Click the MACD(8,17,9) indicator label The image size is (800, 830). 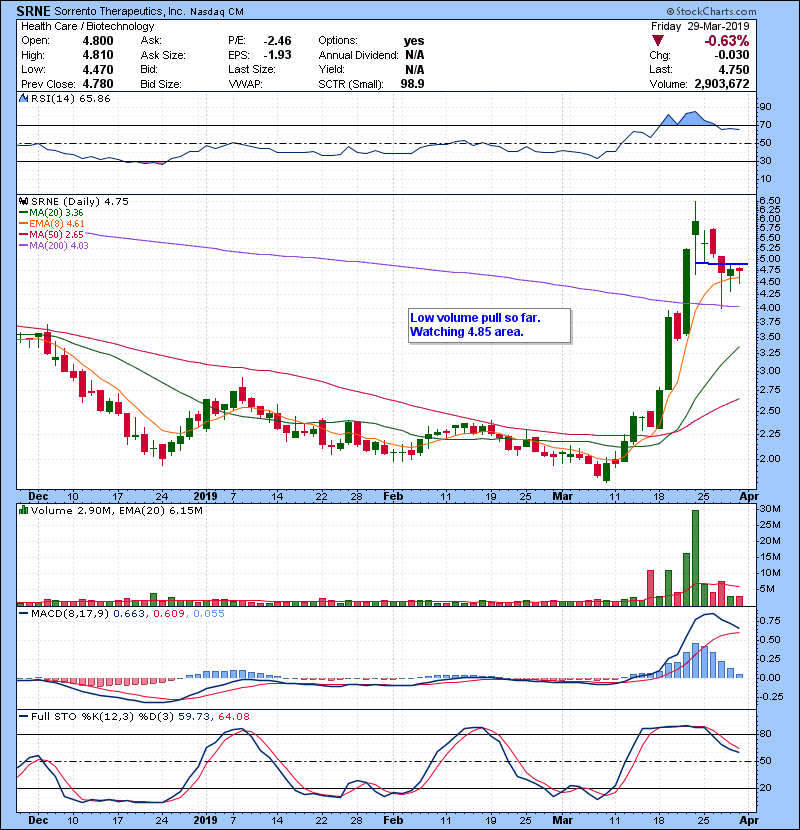coord(70,614)
